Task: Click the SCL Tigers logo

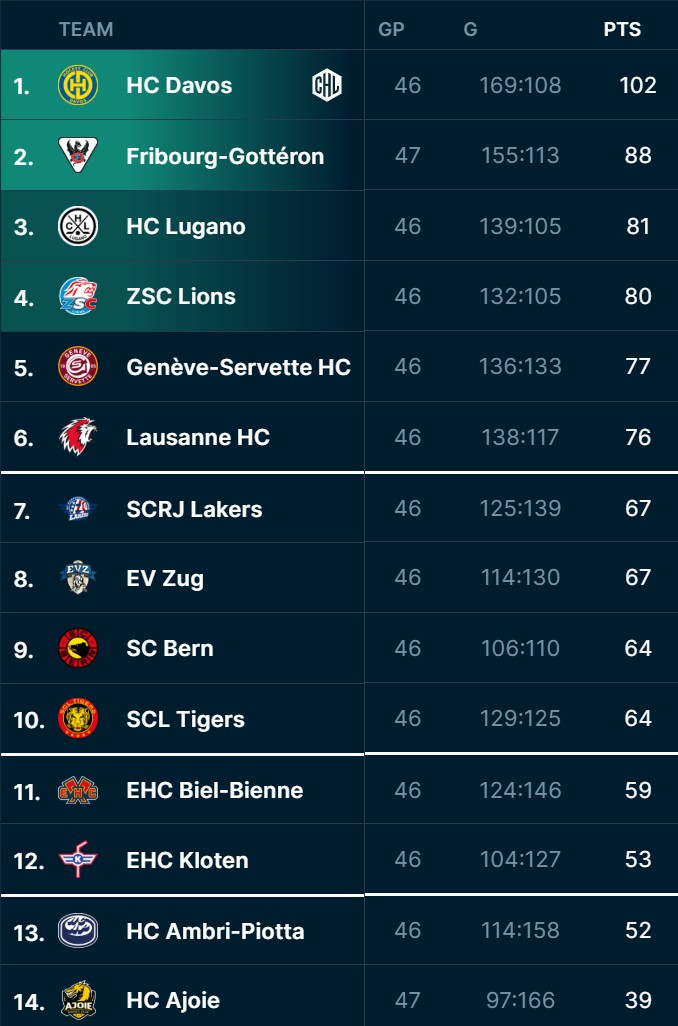Action: (x=78, y=718)
